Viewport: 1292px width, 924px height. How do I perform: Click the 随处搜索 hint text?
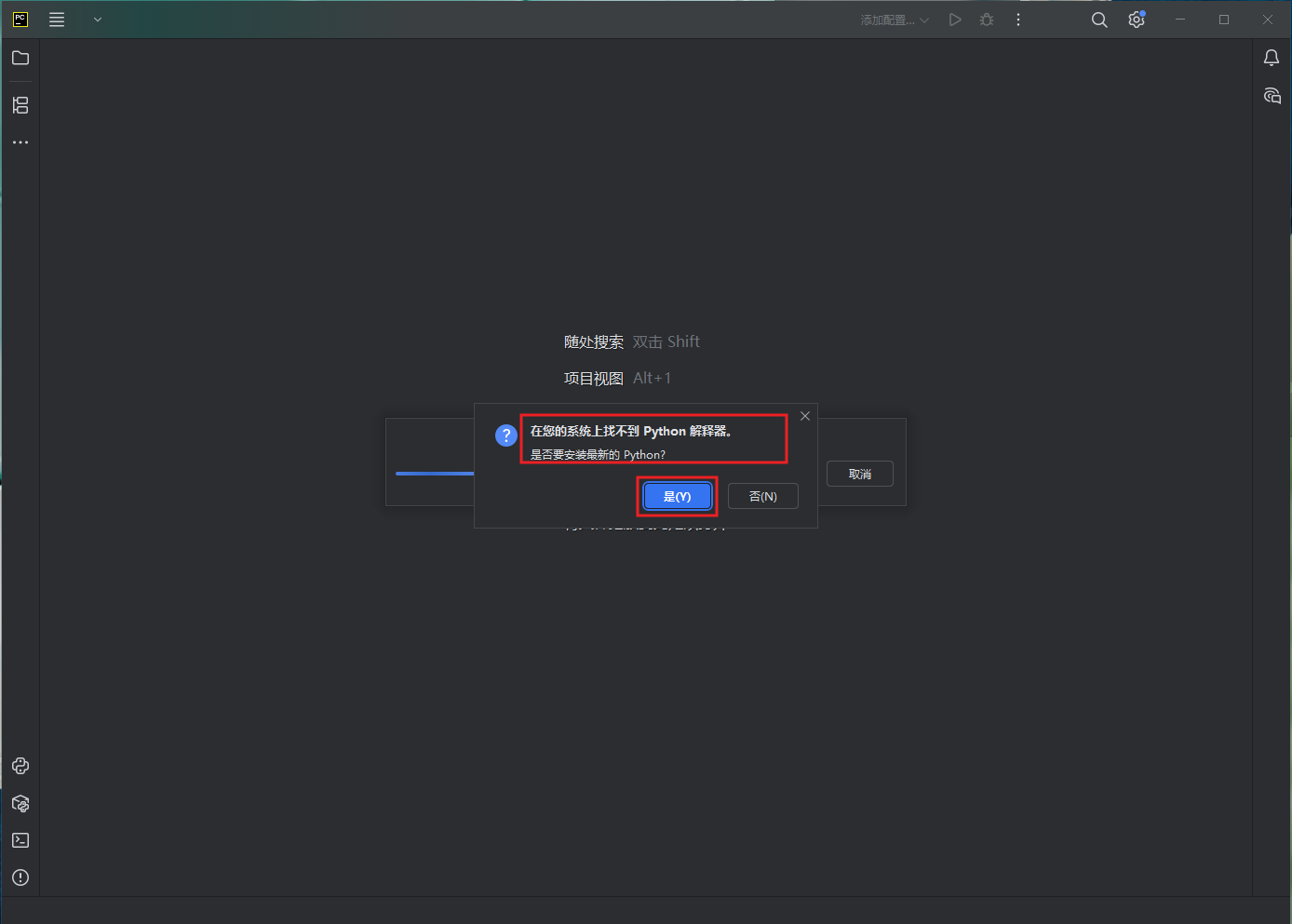[x=594, y=341]
